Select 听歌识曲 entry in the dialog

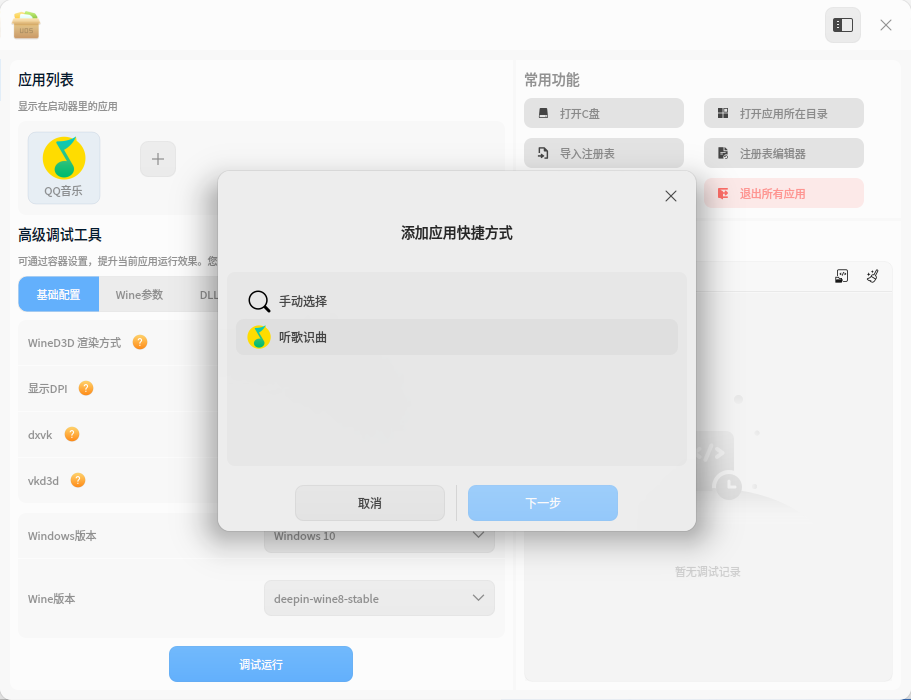[457, 337]
